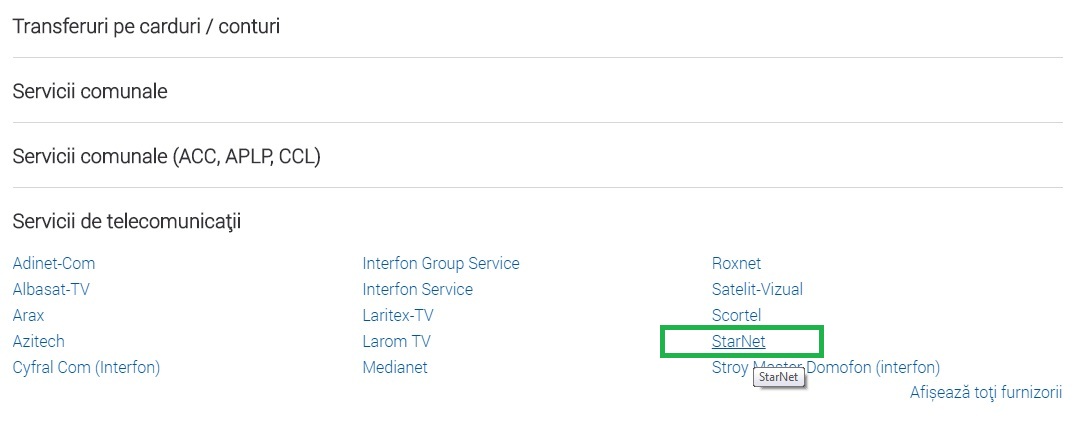Expand the Servicii comunale section
Image resolution: width=1077 pixels, height=421 pixels.
click(x=90, y=91)
